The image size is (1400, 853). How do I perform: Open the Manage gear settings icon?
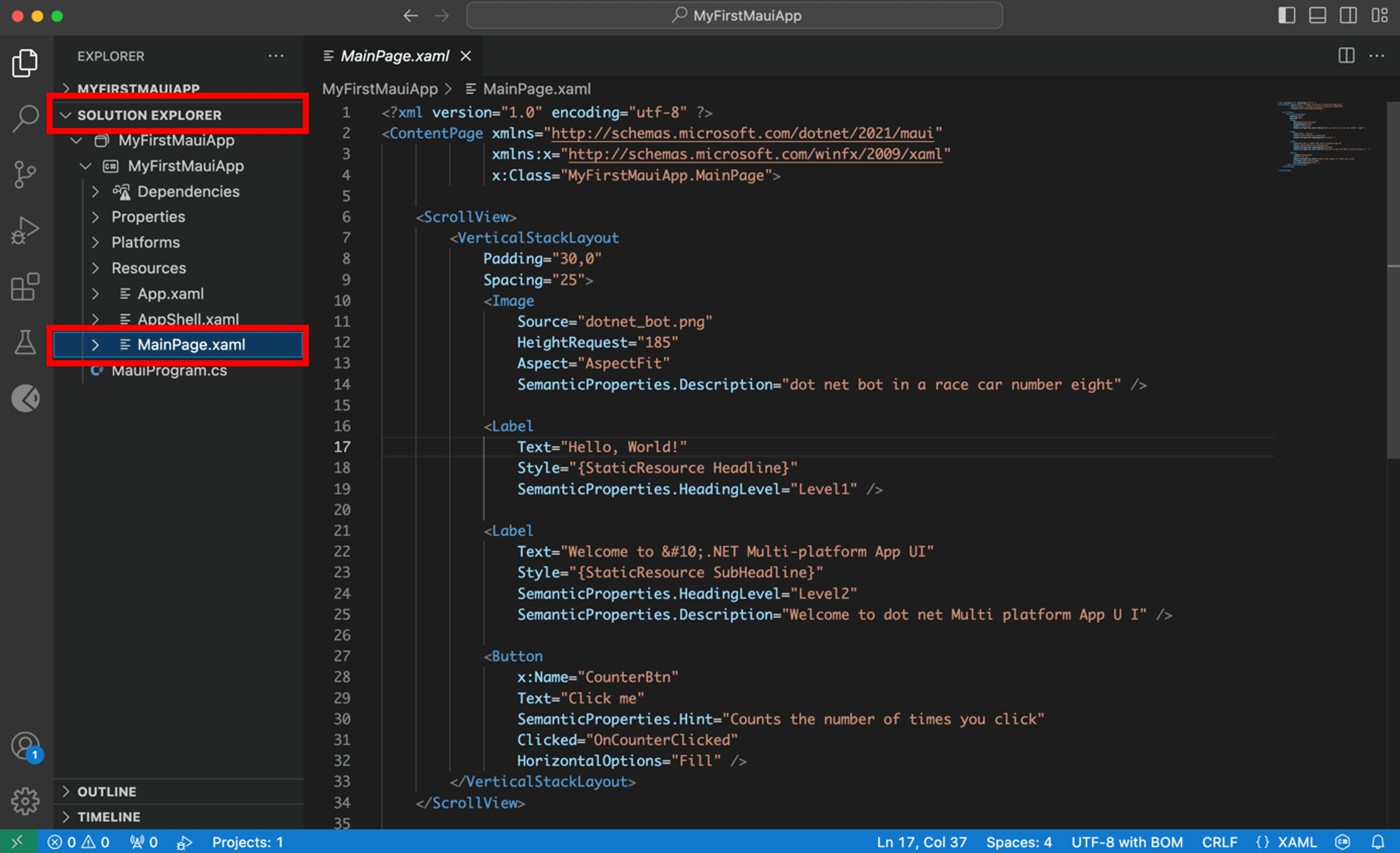point(25,801)
